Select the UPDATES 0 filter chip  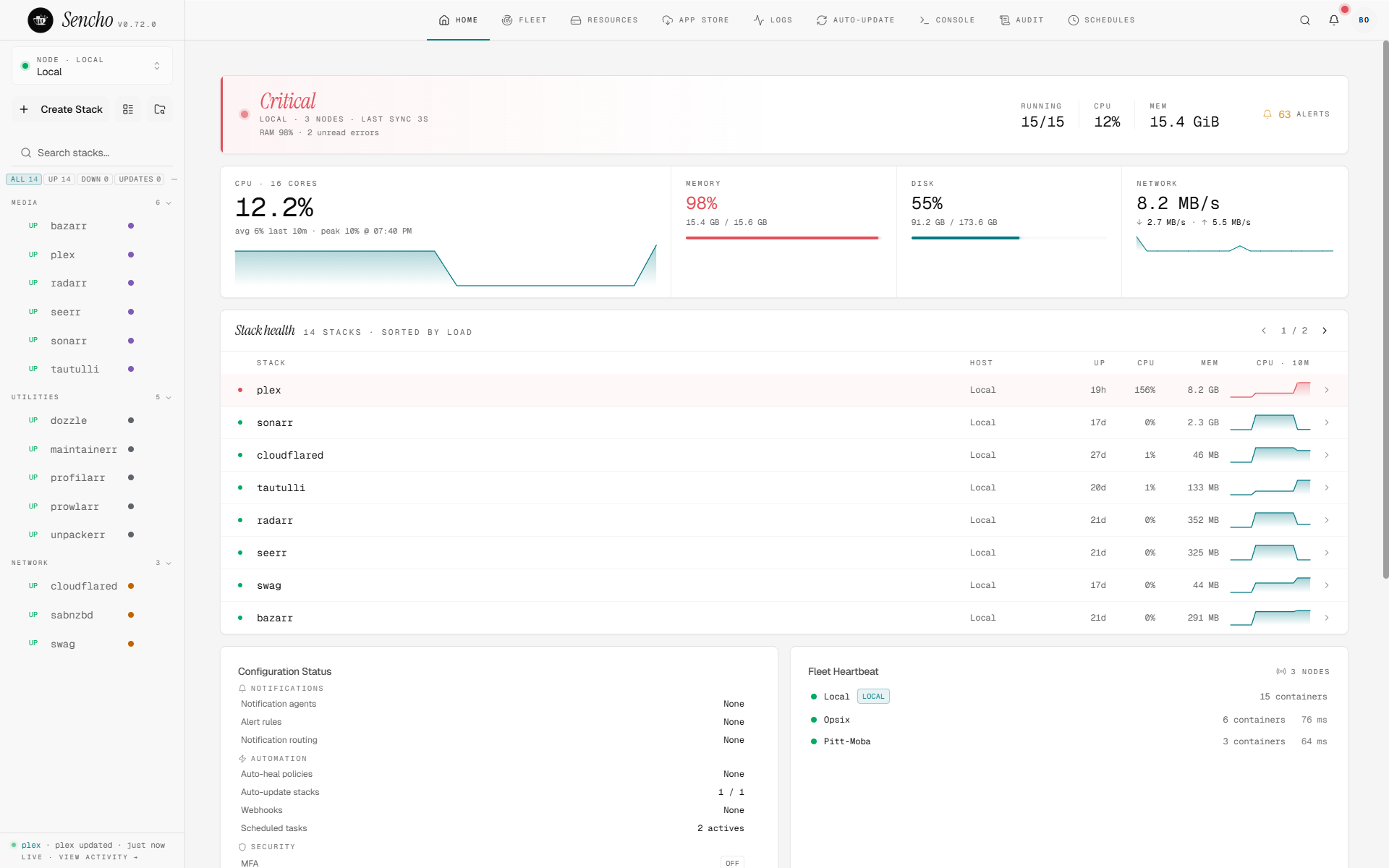point(140,179)
